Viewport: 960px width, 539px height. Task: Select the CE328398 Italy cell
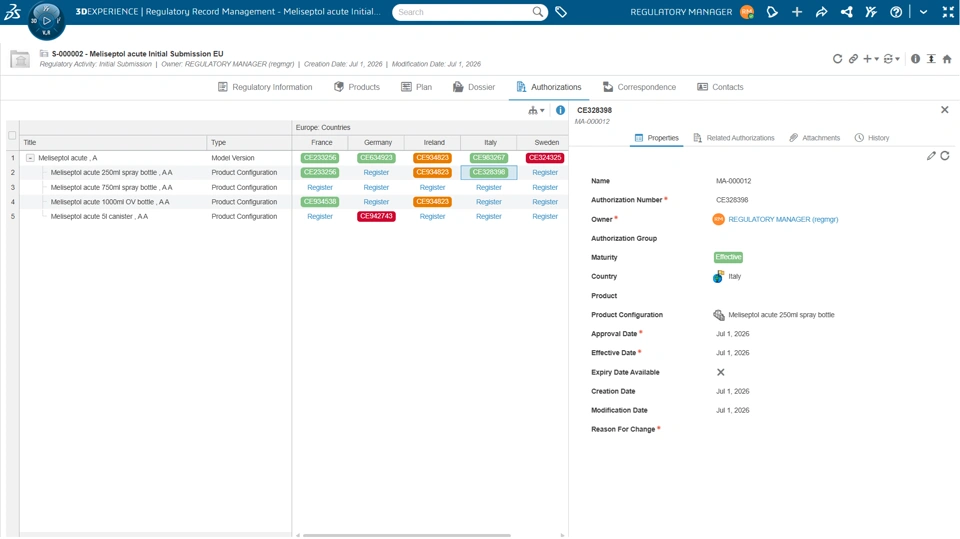tap(489, 173)
